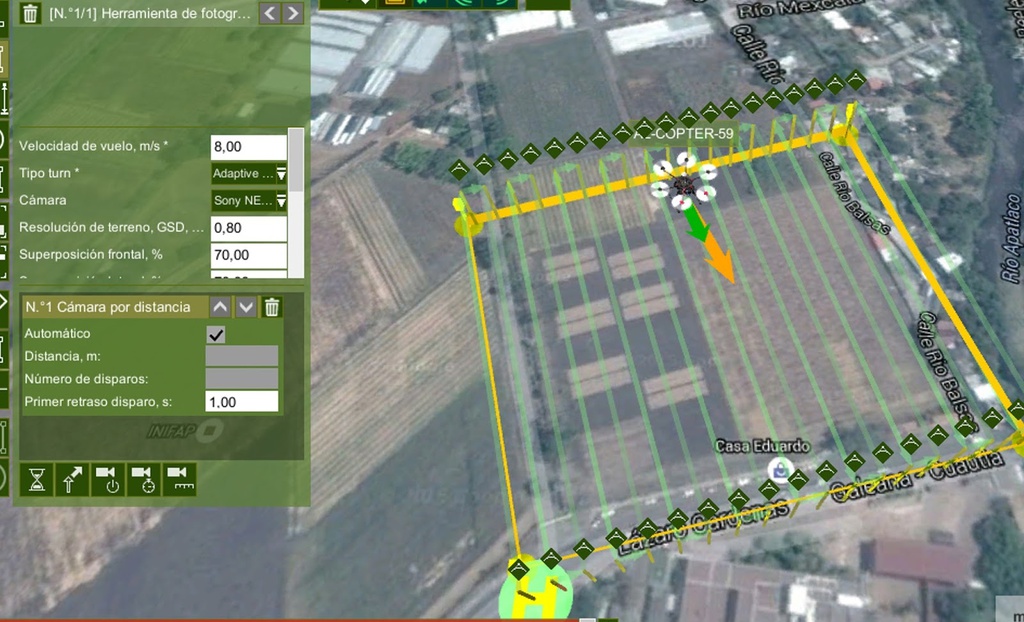The image size is (1024, 622).
Task: Click the A2-COPTER-59 vehicle label
Action: click(683, 134)
